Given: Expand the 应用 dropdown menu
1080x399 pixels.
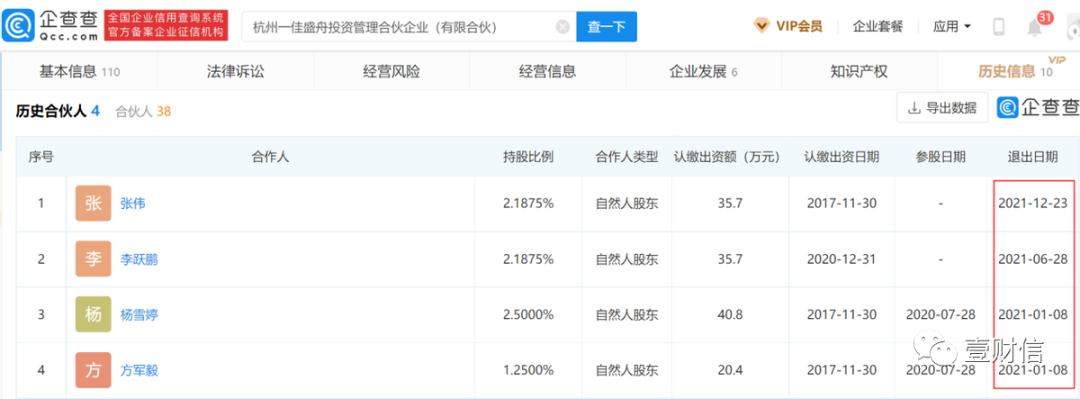Looking at the screenshot, I should click(952, 27).
